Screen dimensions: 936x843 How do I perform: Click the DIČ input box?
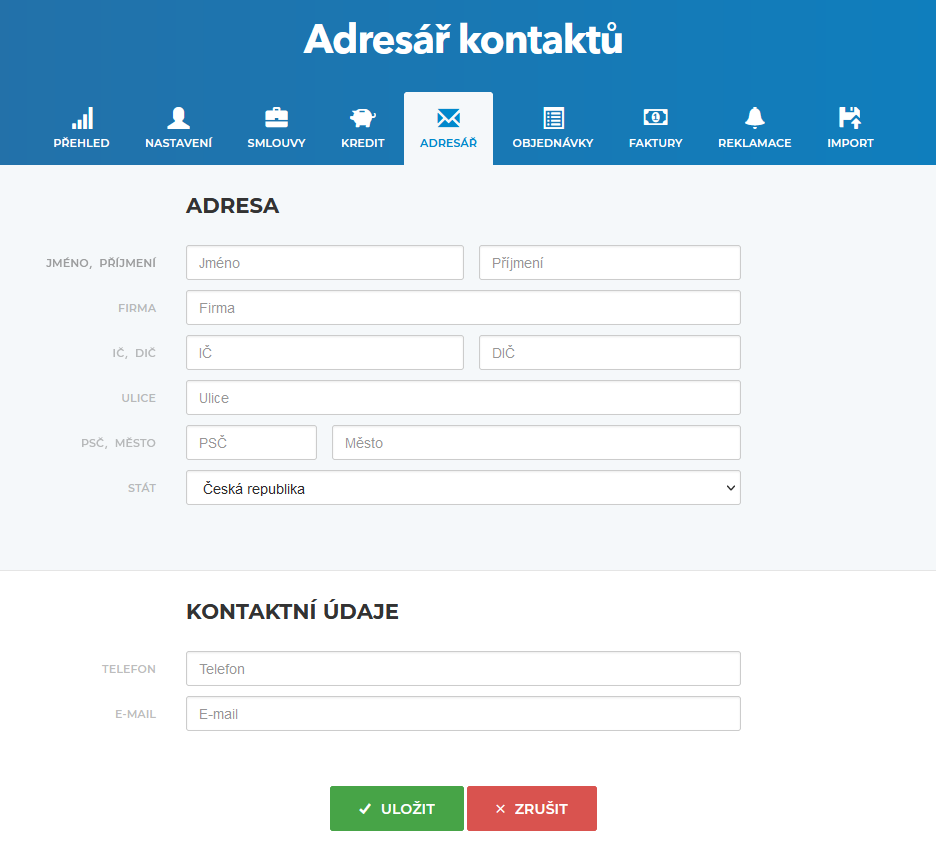610,353
